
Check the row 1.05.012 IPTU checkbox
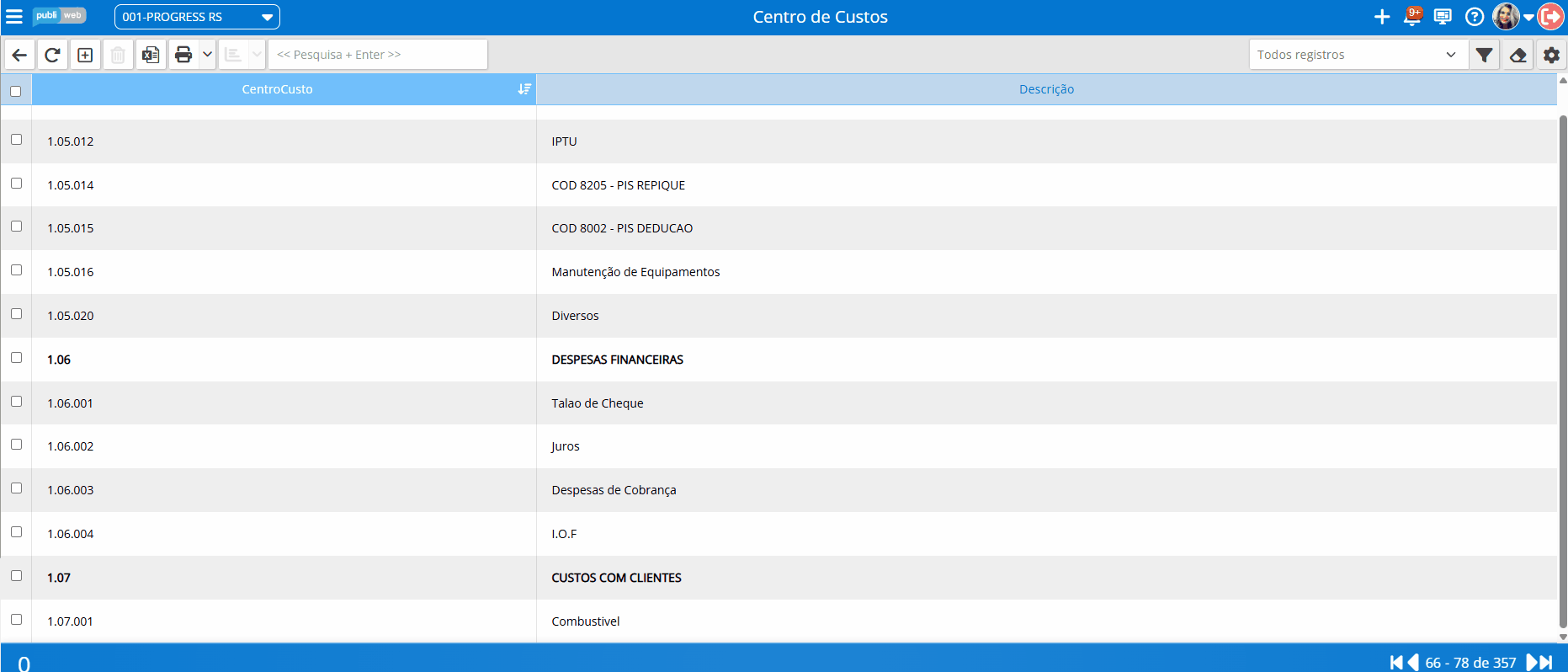(x=16, y=140)
